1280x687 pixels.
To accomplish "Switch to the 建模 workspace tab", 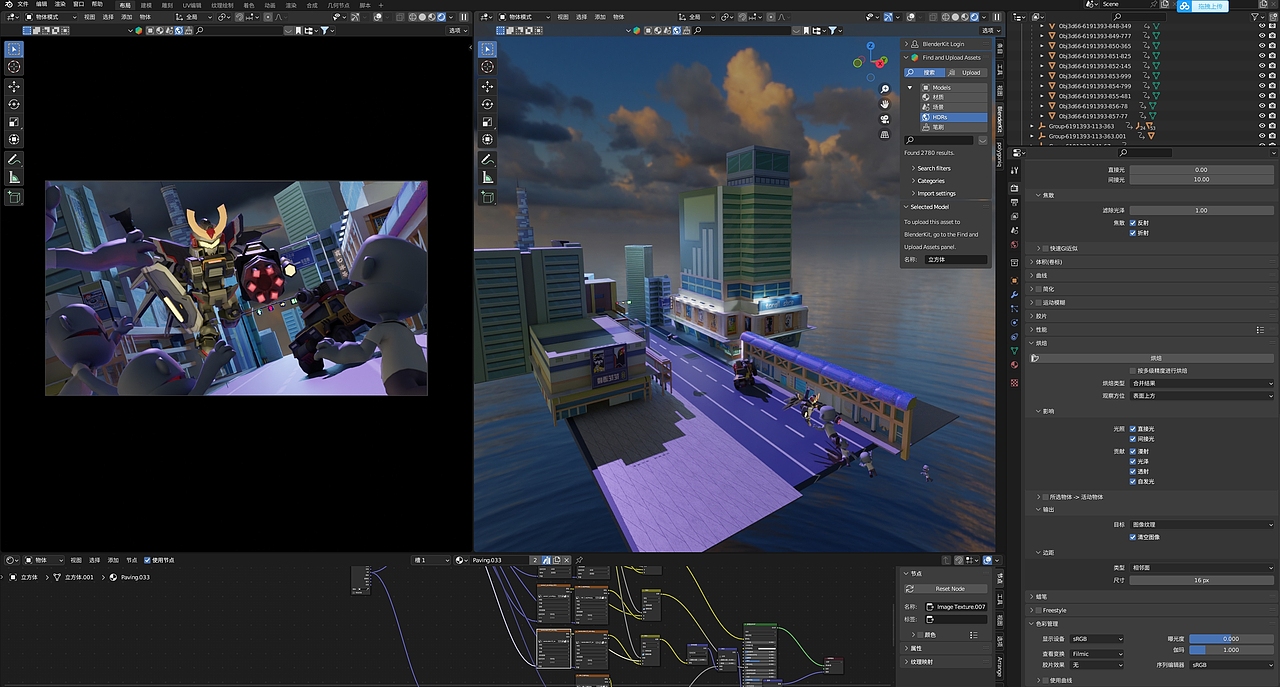I will click(146, 4).
